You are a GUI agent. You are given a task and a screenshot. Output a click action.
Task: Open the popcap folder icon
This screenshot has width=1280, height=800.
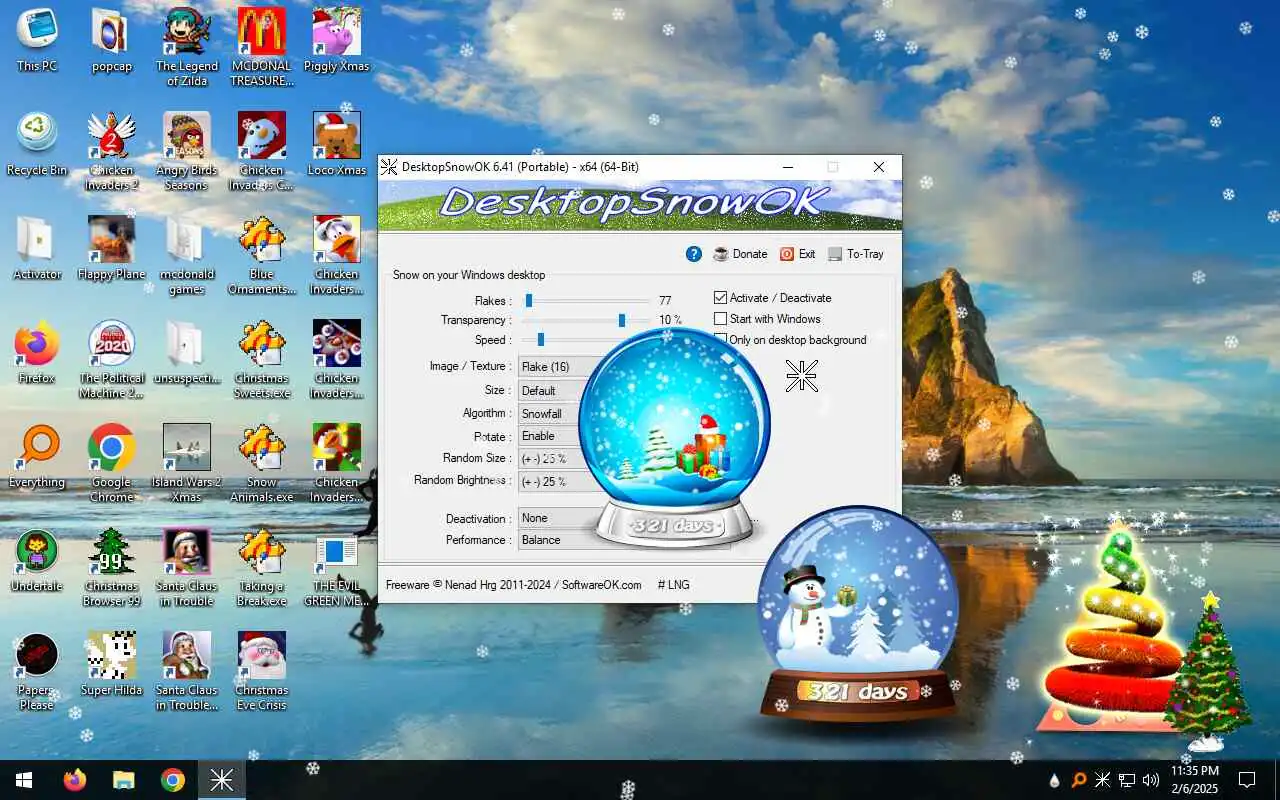111,41
